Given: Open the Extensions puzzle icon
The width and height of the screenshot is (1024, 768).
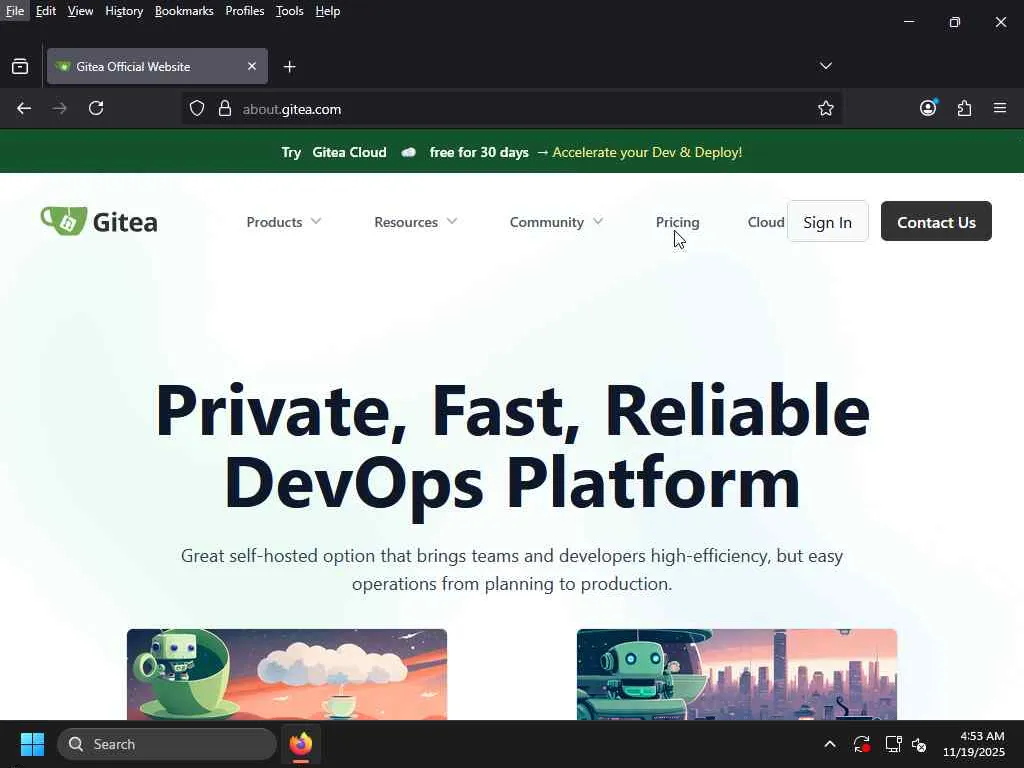Looking at the screenshot, I should 965,108.
